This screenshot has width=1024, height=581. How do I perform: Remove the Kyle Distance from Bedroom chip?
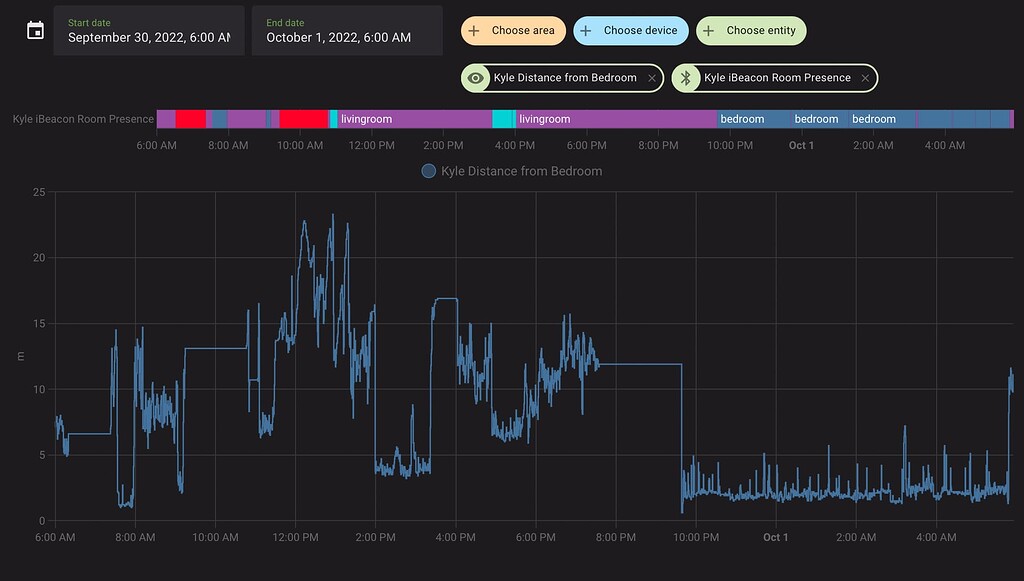point(652,78)
